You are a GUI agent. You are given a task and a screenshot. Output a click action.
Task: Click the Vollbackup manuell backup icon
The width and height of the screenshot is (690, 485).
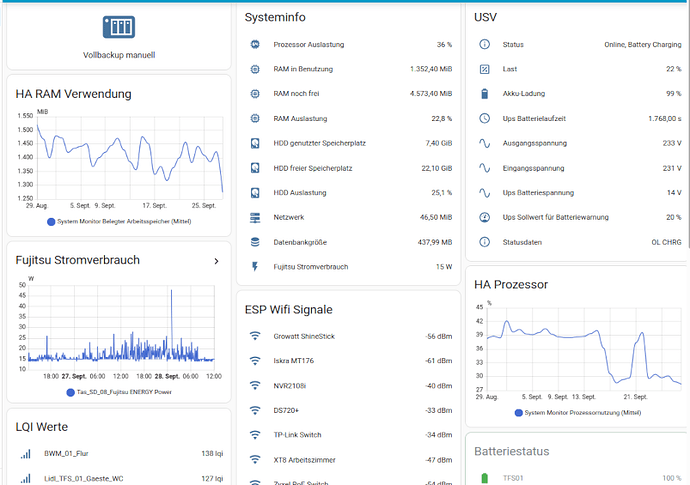pyautogui.click(x=119, y=25)
